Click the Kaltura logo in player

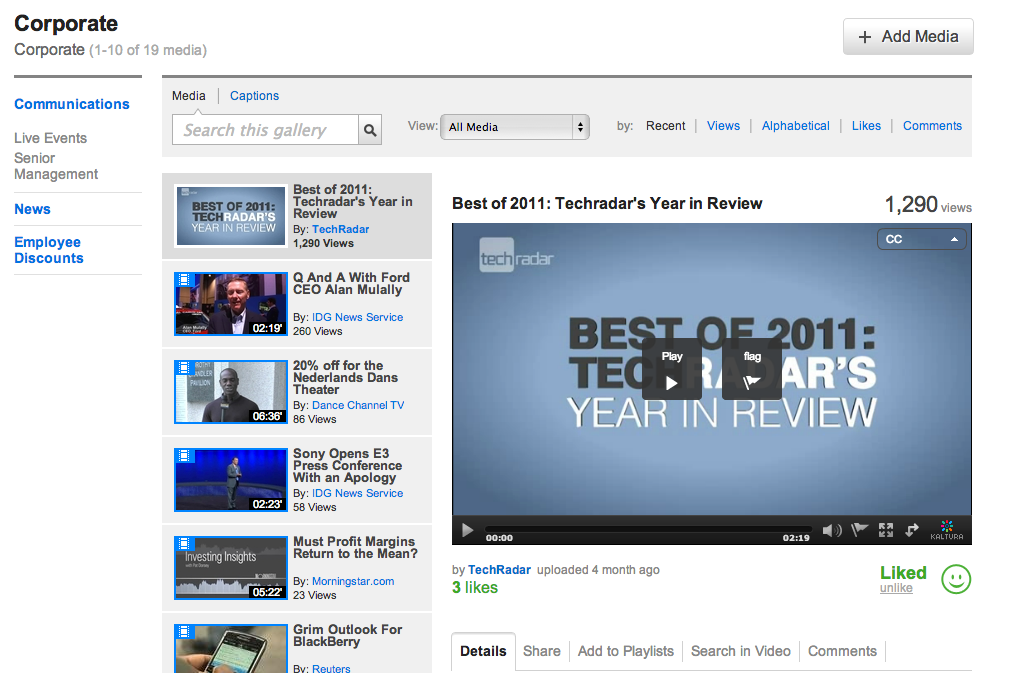click(x=947, y=530)
